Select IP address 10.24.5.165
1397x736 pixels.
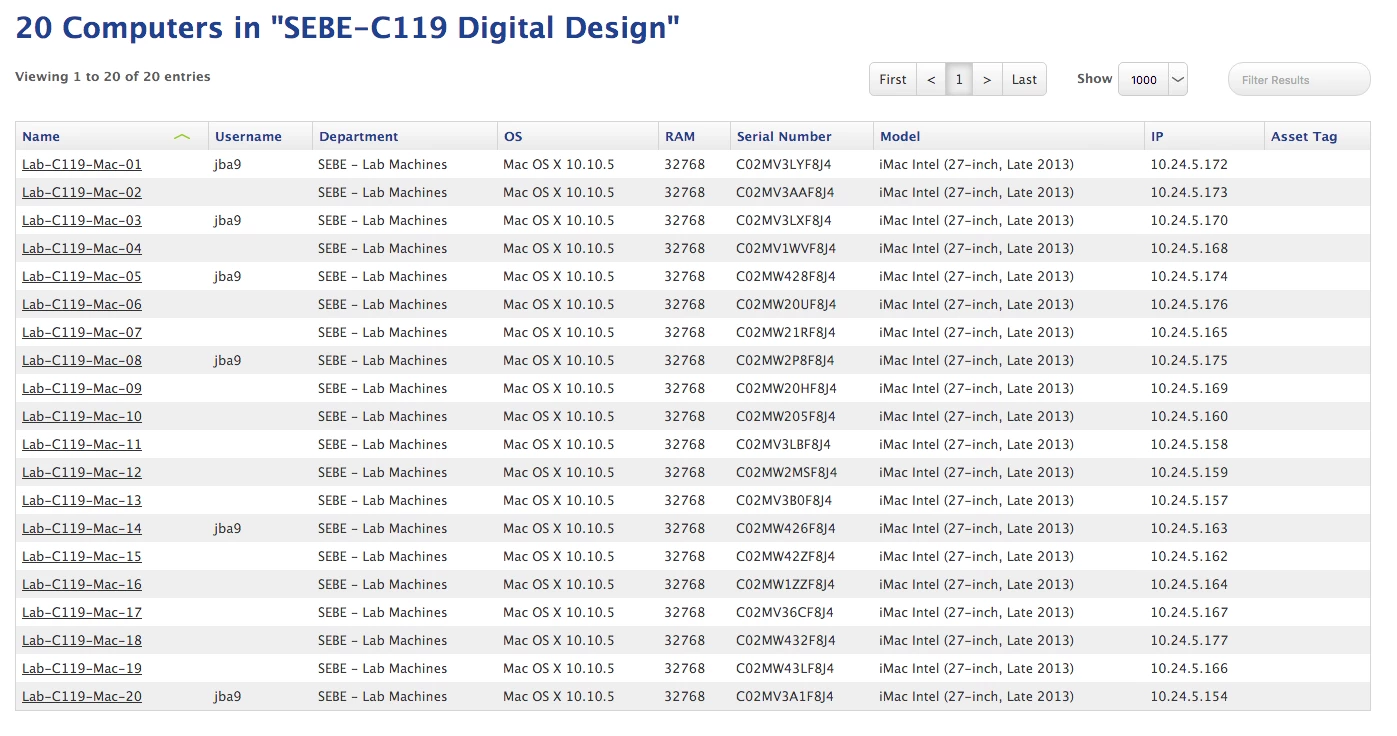(1189, 333)
